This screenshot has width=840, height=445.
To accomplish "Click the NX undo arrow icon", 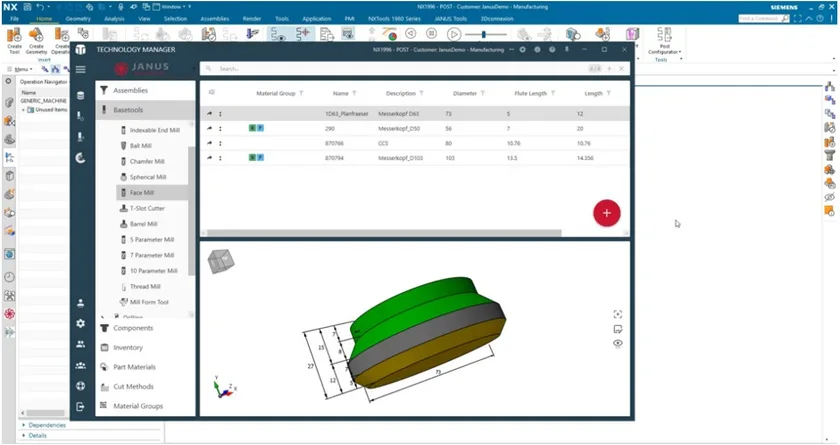I will click(40, 7).
